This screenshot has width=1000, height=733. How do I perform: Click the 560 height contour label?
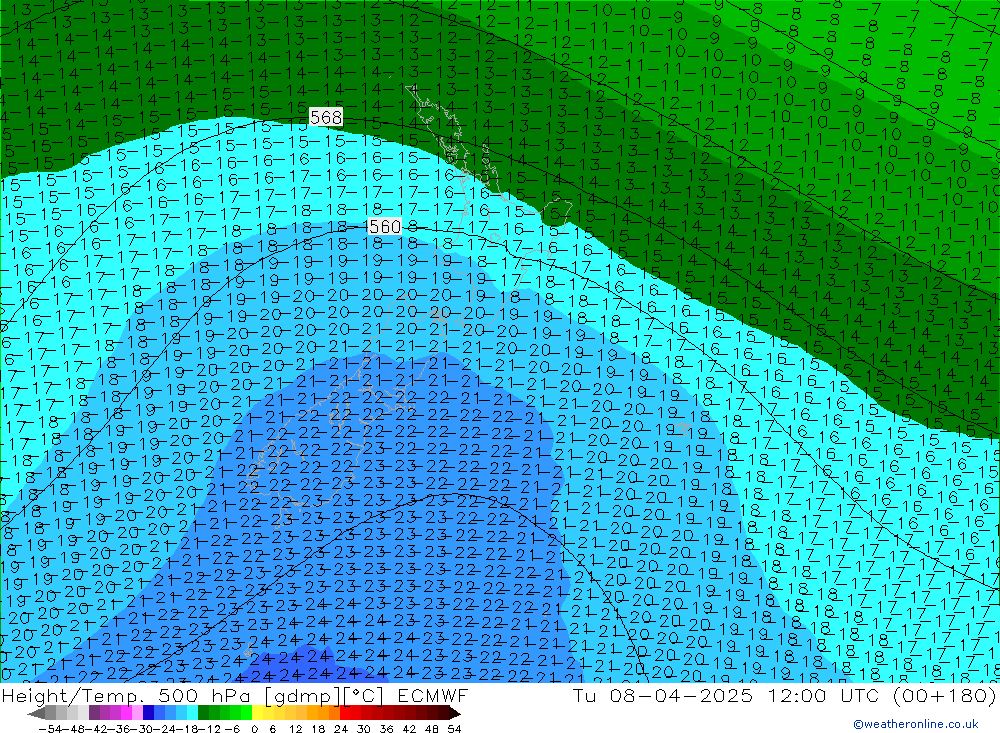click(x=385, y=226)
